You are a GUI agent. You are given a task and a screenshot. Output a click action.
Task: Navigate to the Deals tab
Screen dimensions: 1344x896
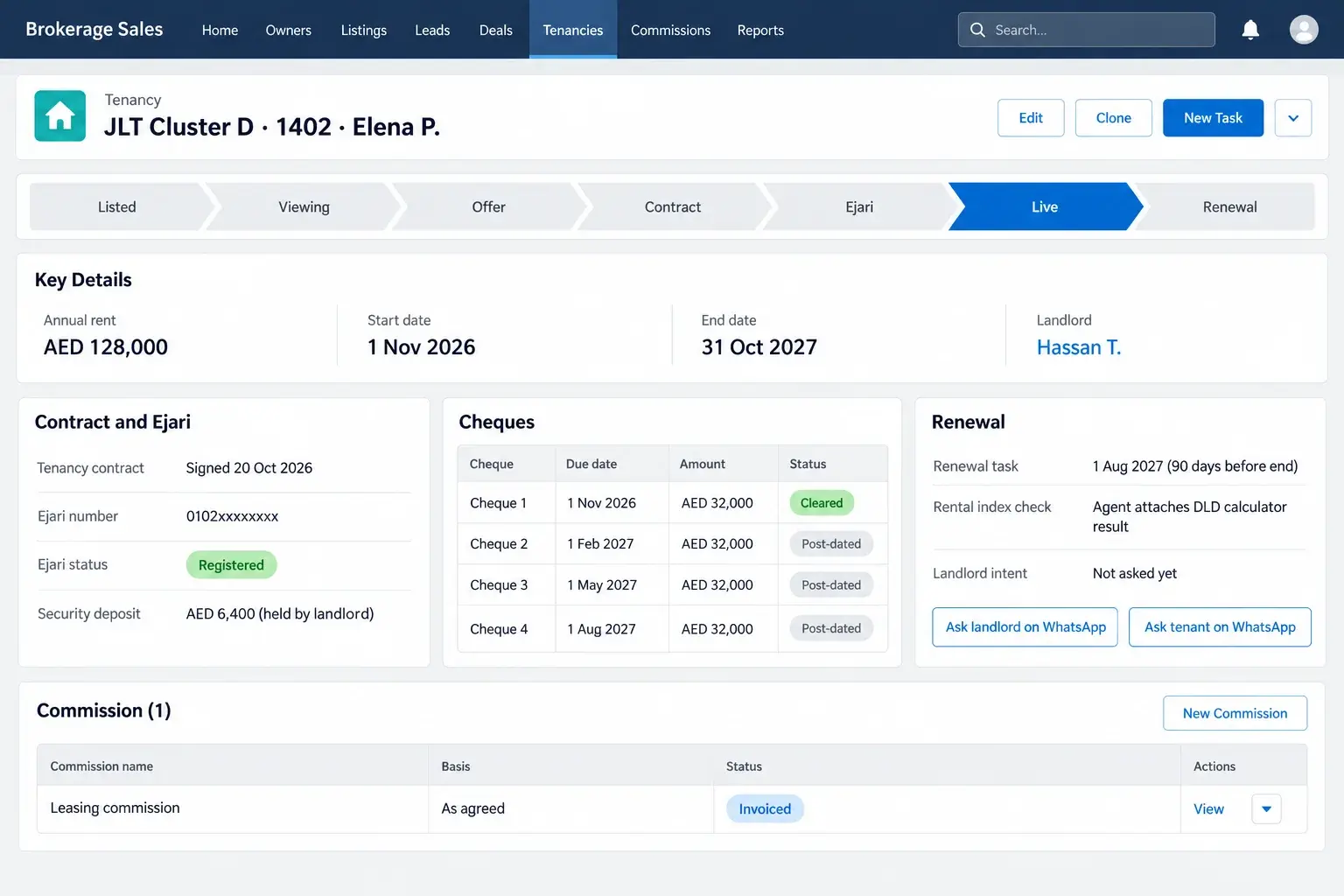(496, 30)
